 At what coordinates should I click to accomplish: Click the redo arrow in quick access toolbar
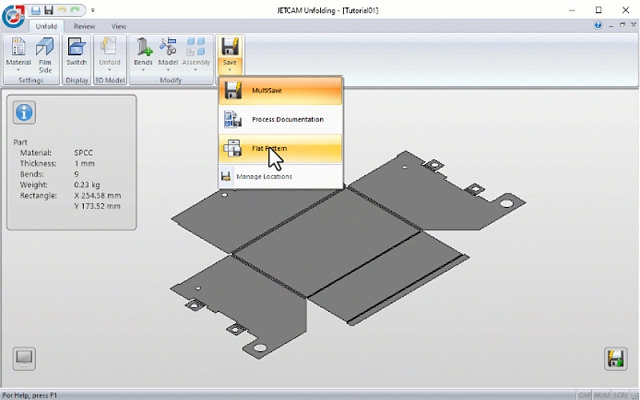[75, 10]
